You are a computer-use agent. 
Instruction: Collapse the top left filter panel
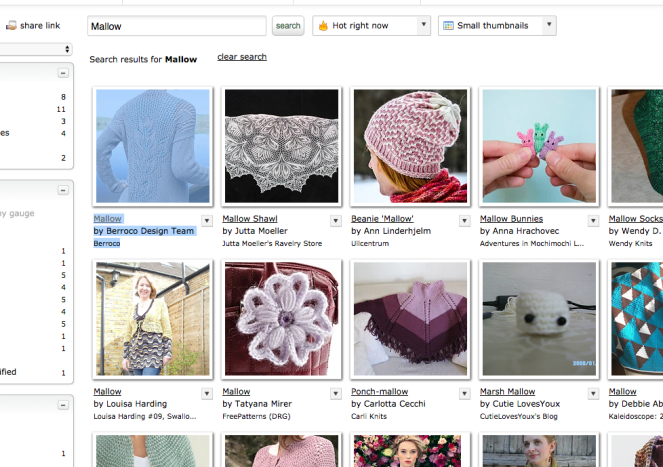pos(63,73)
